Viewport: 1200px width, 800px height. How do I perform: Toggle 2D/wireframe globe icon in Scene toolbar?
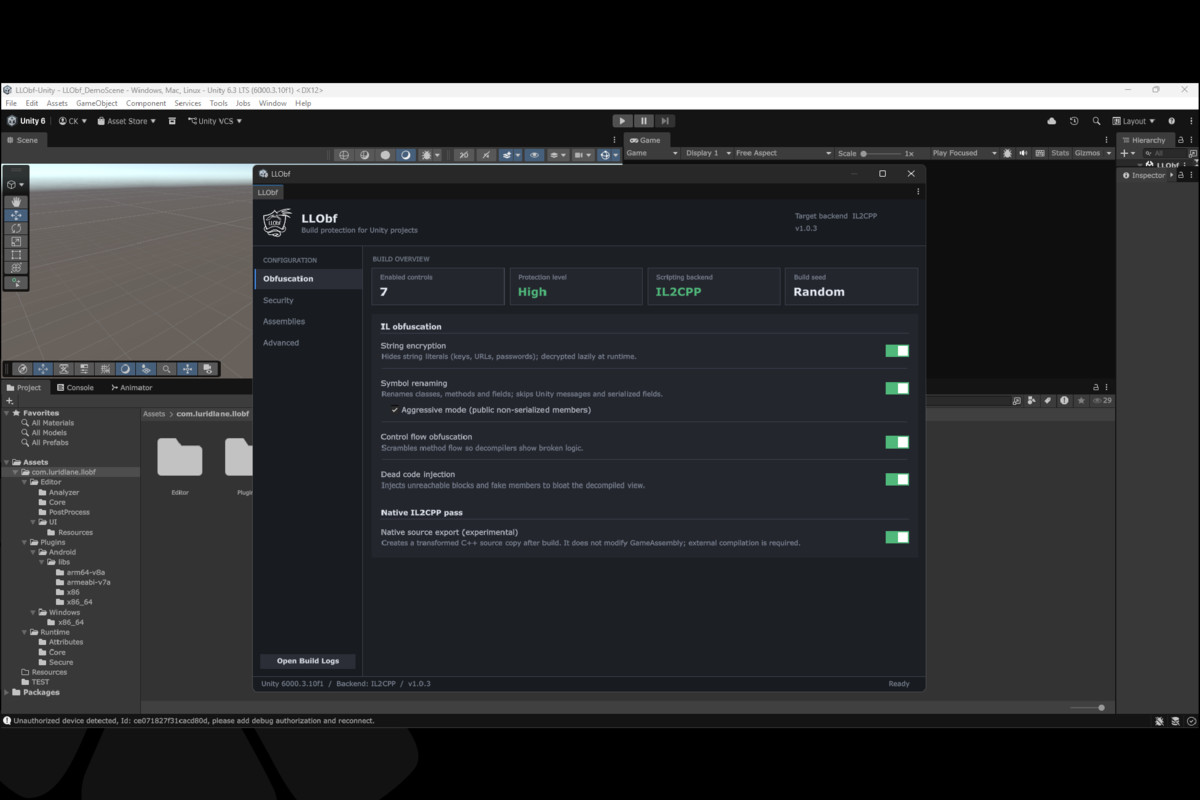344,155
